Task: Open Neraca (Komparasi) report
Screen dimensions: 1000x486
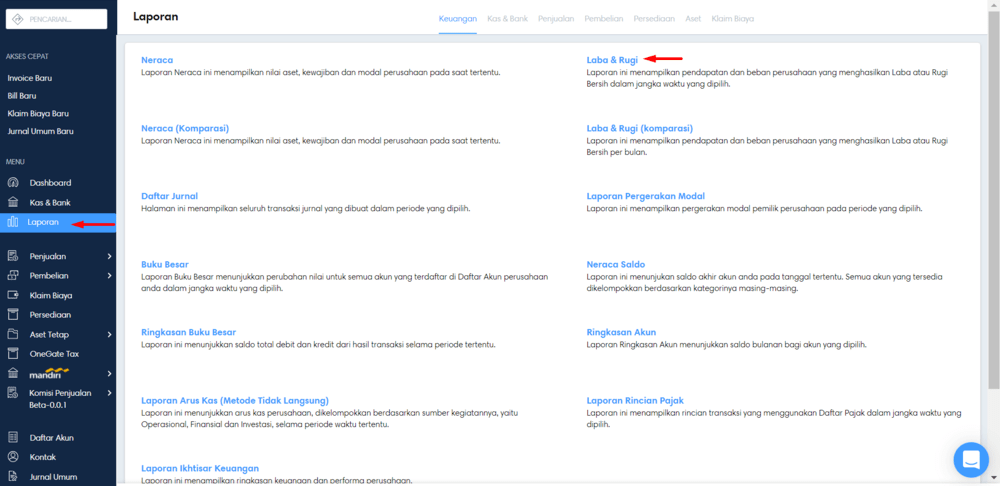Action: coord(185,128)
